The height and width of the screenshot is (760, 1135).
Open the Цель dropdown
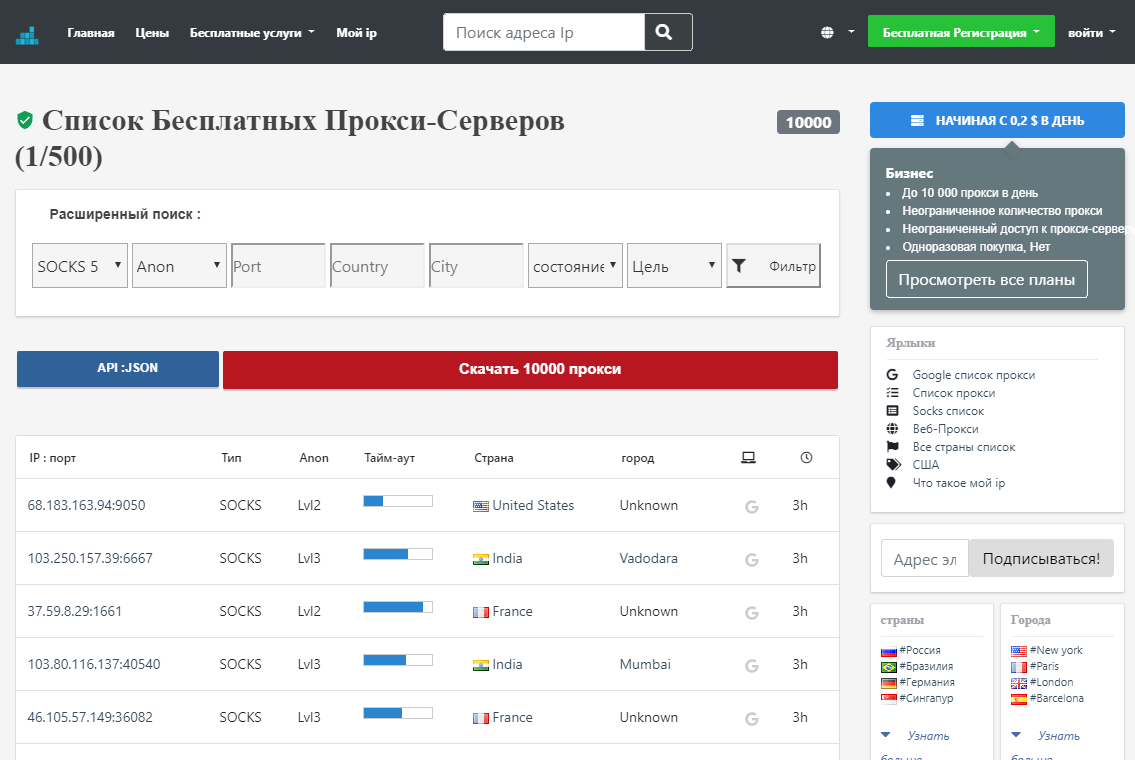tap(674, 266)
